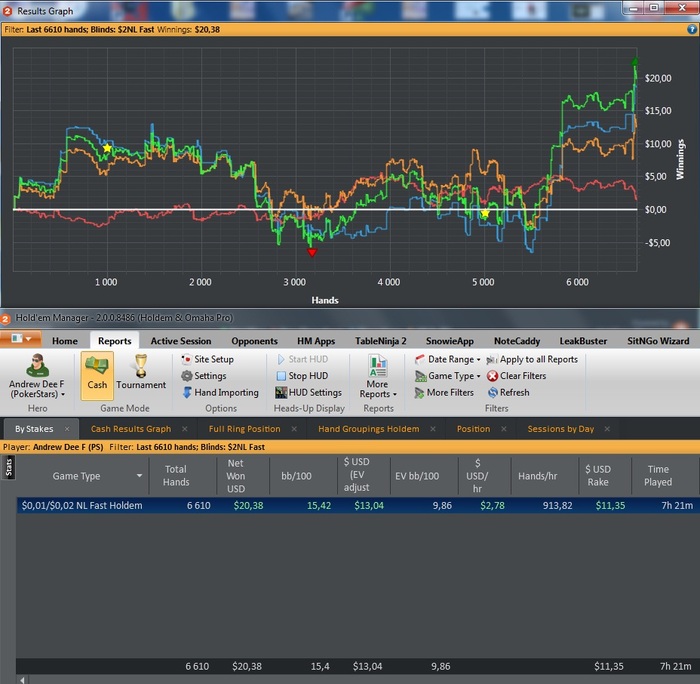Open the SitNGo Wizard tab
This screenshot has width=700, height=684.
(658, 341)
